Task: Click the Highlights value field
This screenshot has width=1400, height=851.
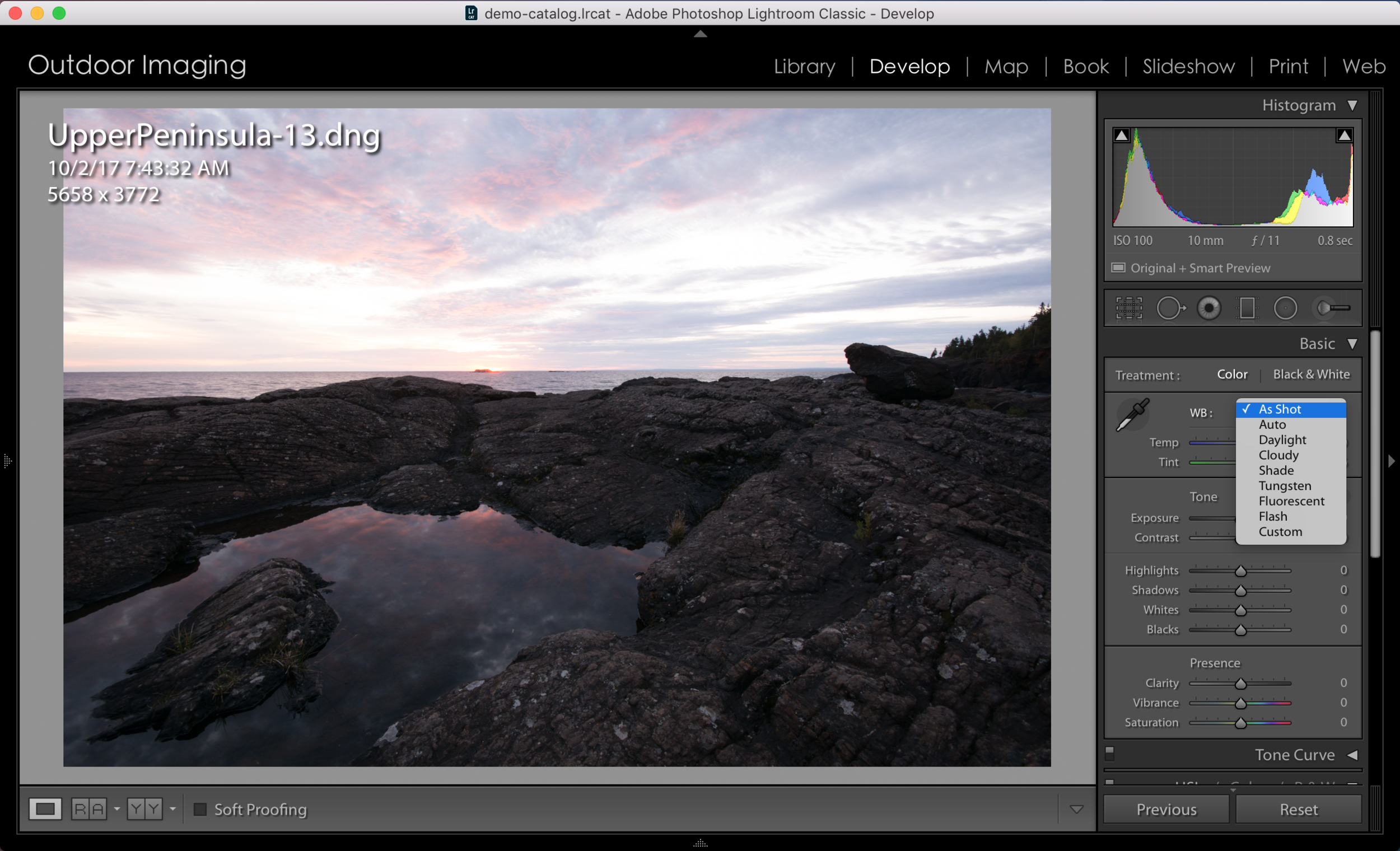Action: pos(1343,571)
